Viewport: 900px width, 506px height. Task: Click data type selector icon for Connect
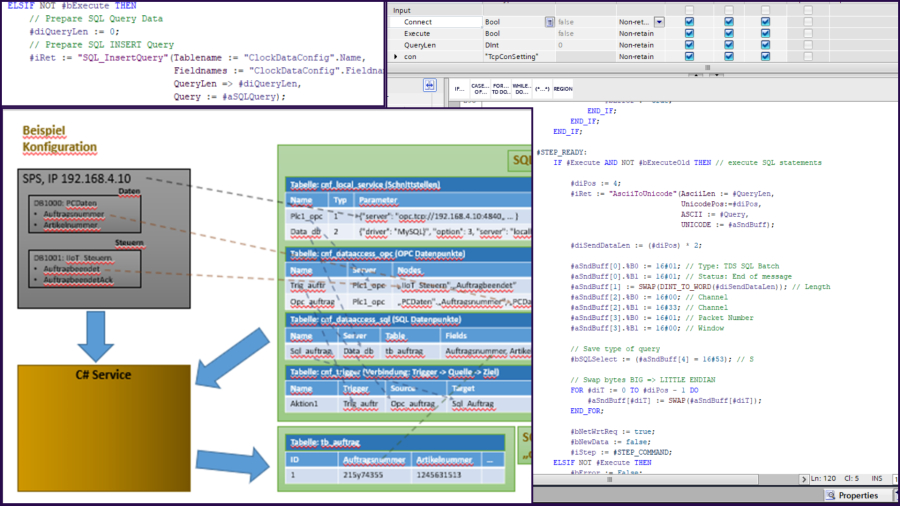pos(549,21)
